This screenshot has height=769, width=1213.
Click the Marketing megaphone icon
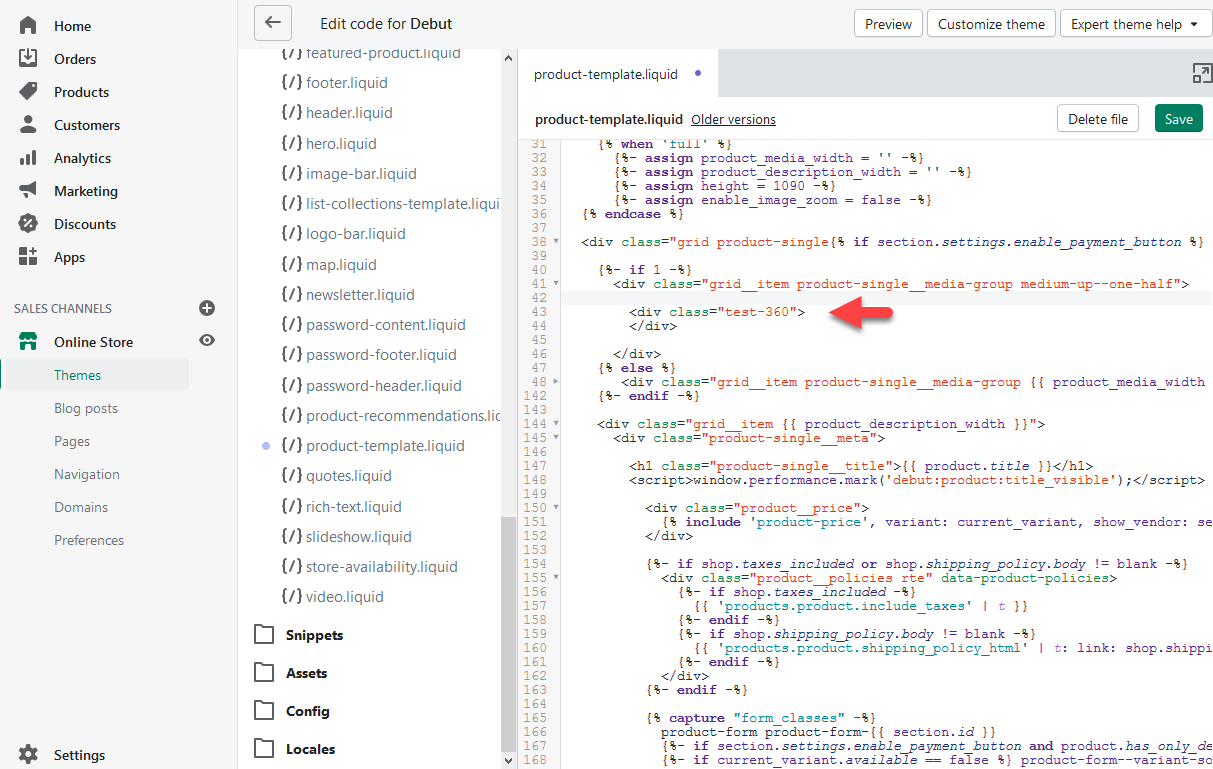tap(28, 190)
